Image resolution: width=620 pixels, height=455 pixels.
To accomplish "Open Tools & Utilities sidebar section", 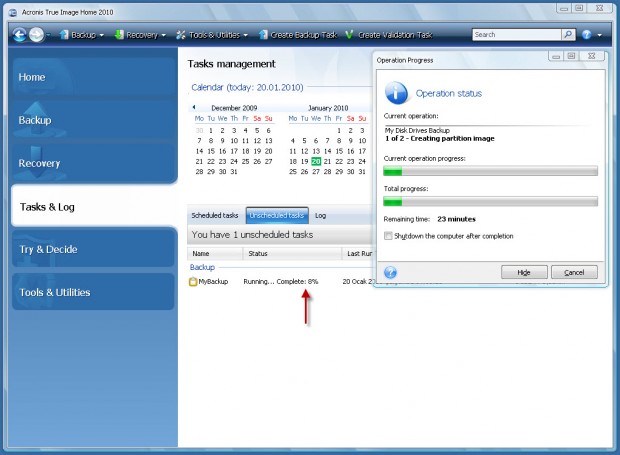I will pos(94,292).
